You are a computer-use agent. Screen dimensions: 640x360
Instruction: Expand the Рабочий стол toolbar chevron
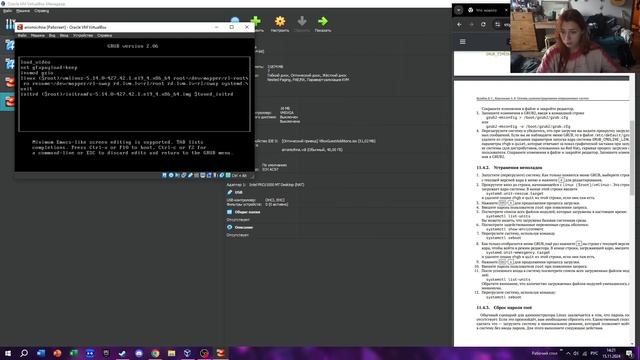click(x=561, y=350)
